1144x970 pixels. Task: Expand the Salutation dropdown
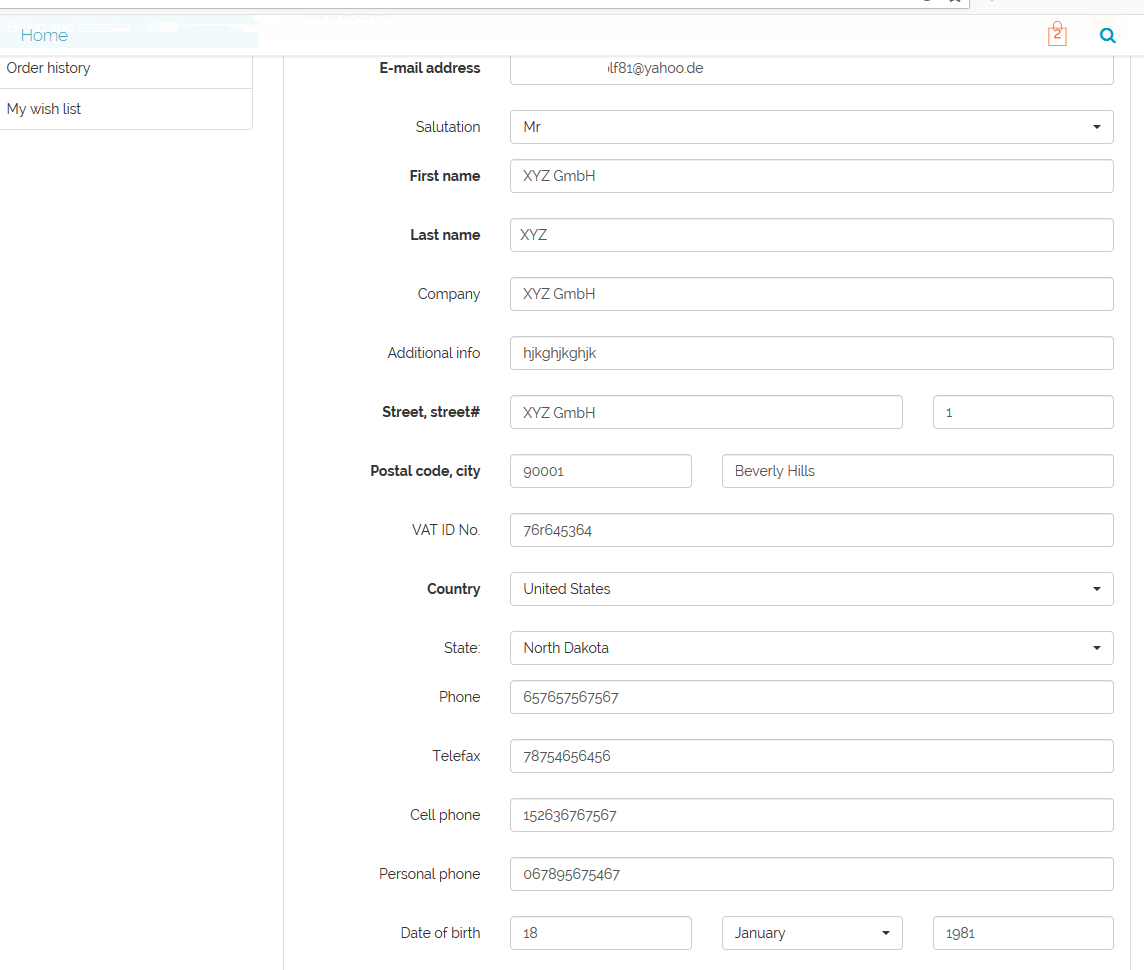click(811, 127)
